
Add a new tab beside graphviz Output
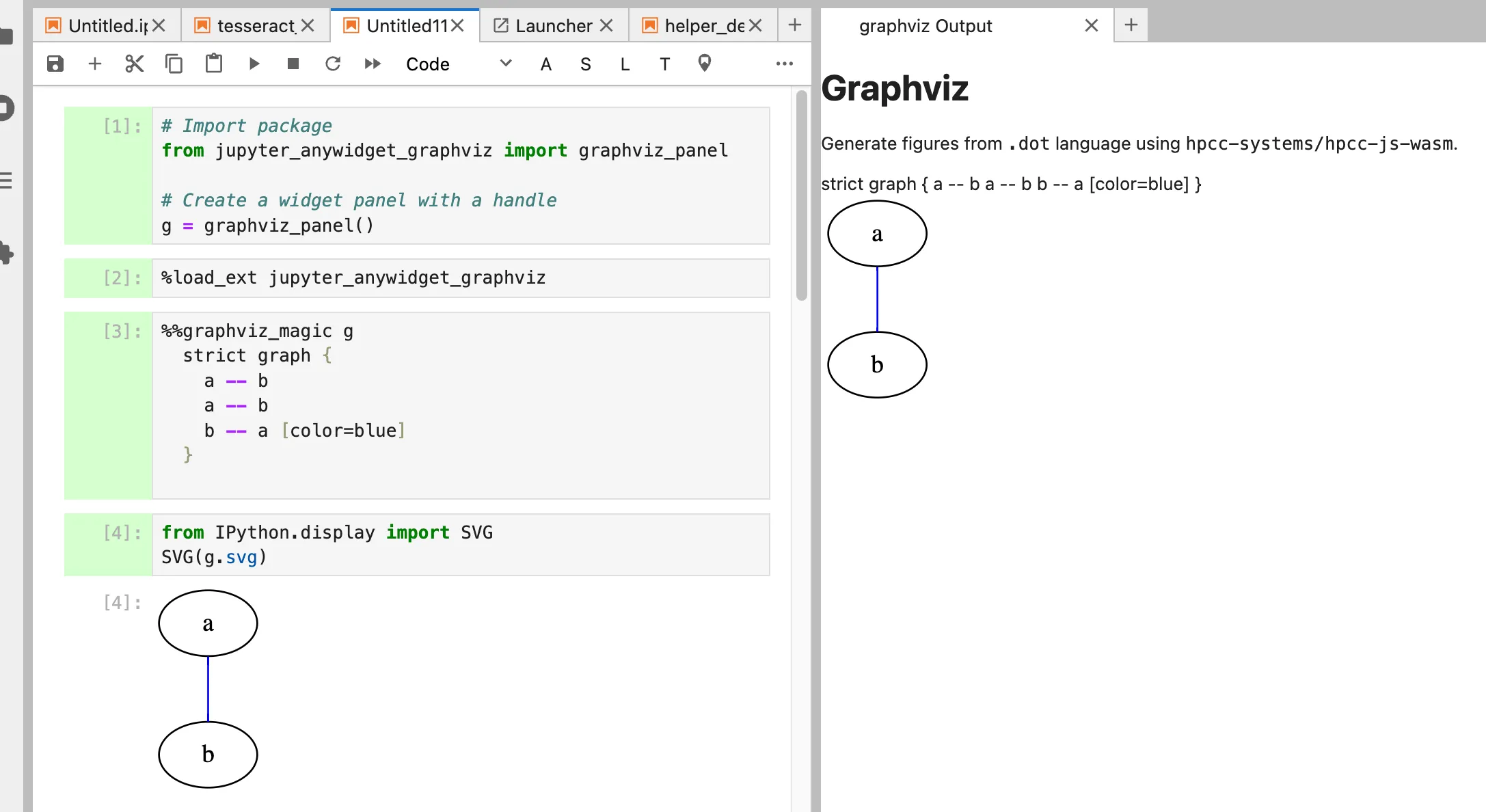point(1131,25)
